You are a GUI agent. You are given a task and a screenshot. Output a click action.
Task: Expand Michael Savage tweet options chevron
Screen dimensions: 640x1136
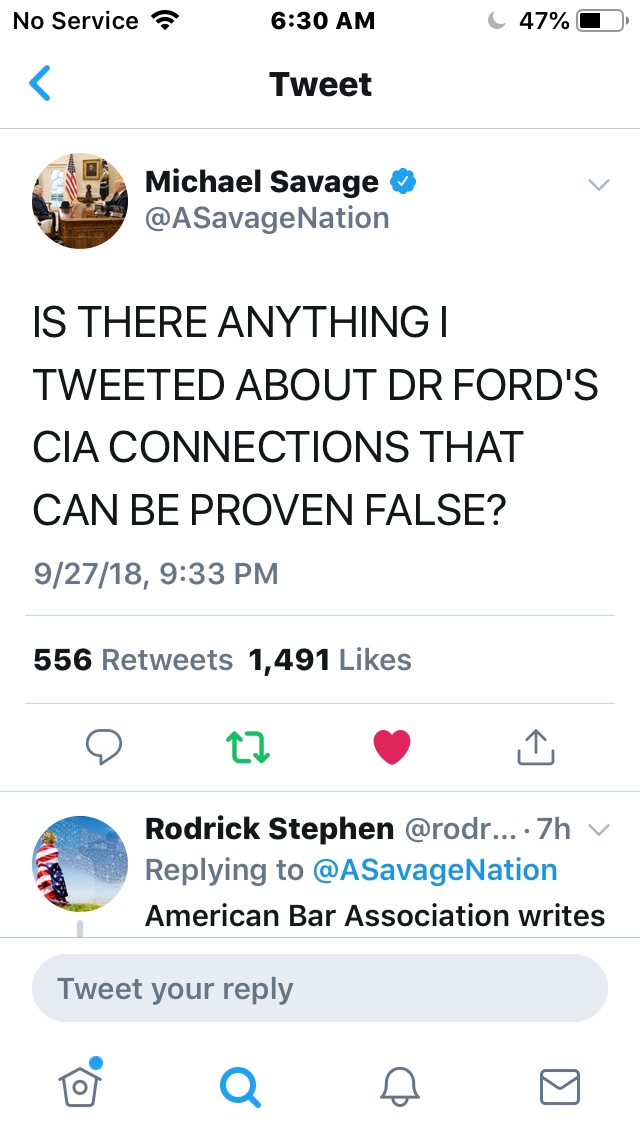598,185
